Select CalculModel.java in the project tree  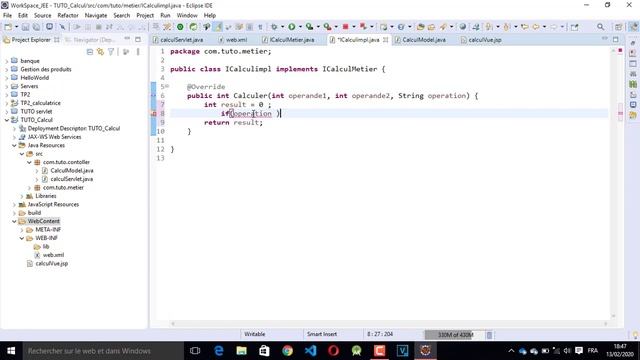click(x=72, y=171)
